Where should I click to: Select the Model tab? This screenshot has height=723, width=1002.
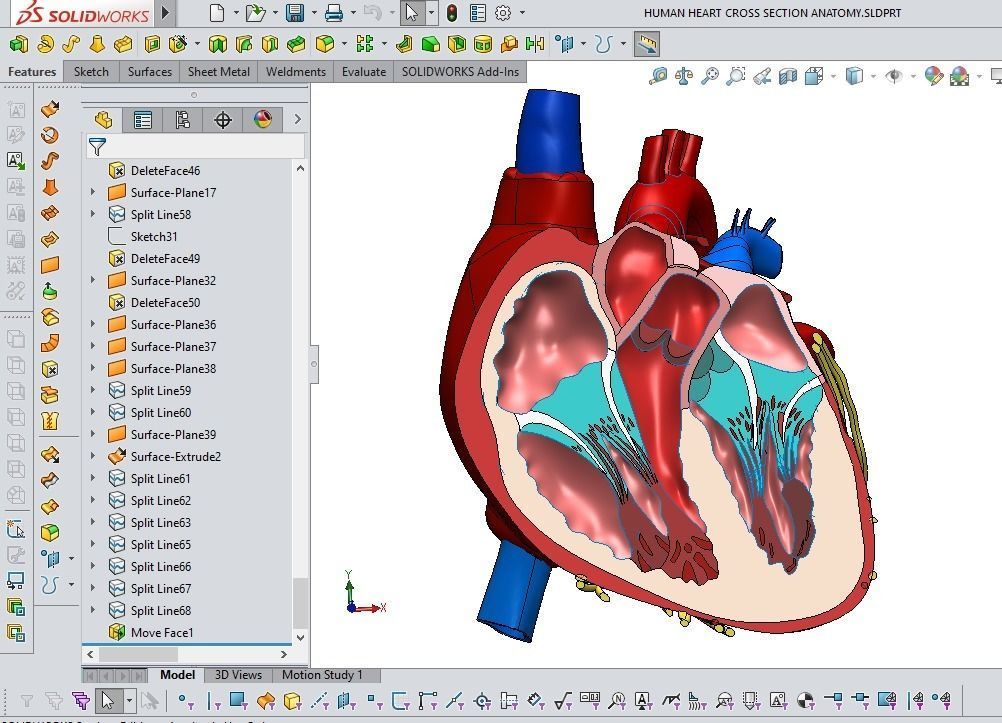click(x=178, y=675)
